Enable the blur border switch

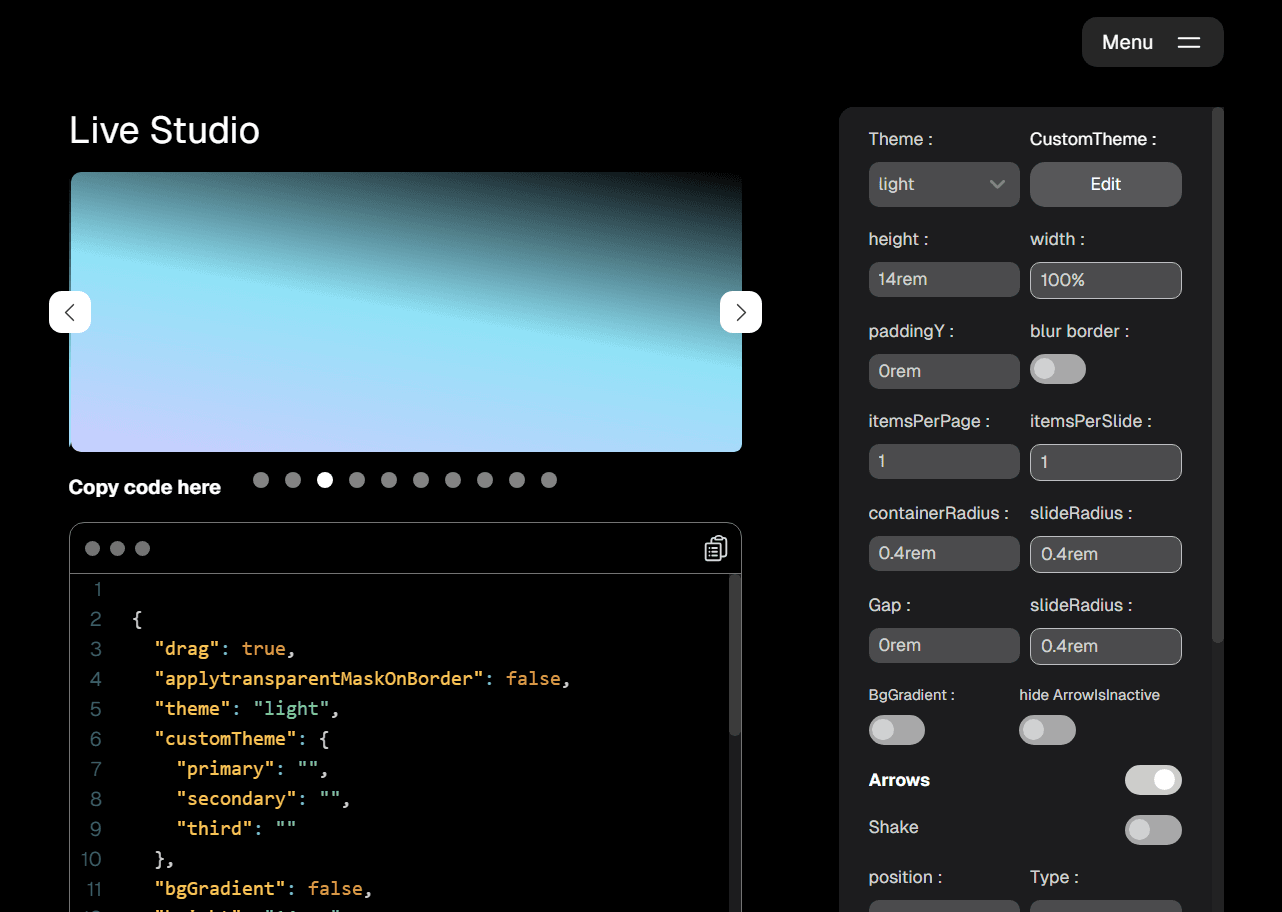click(1058, 369)
